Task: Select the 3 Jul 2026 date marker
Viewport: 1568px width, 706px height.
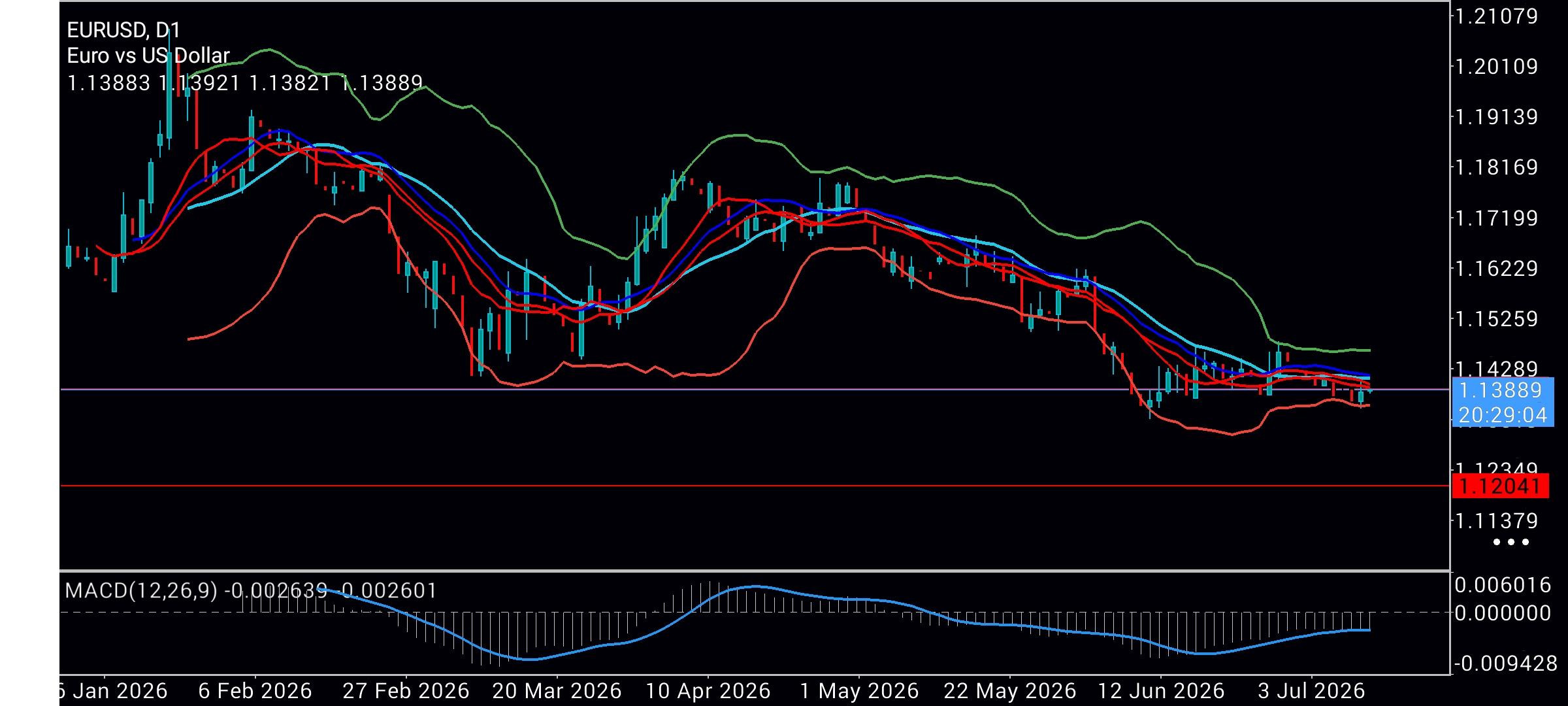Action: click(1312, 691)
